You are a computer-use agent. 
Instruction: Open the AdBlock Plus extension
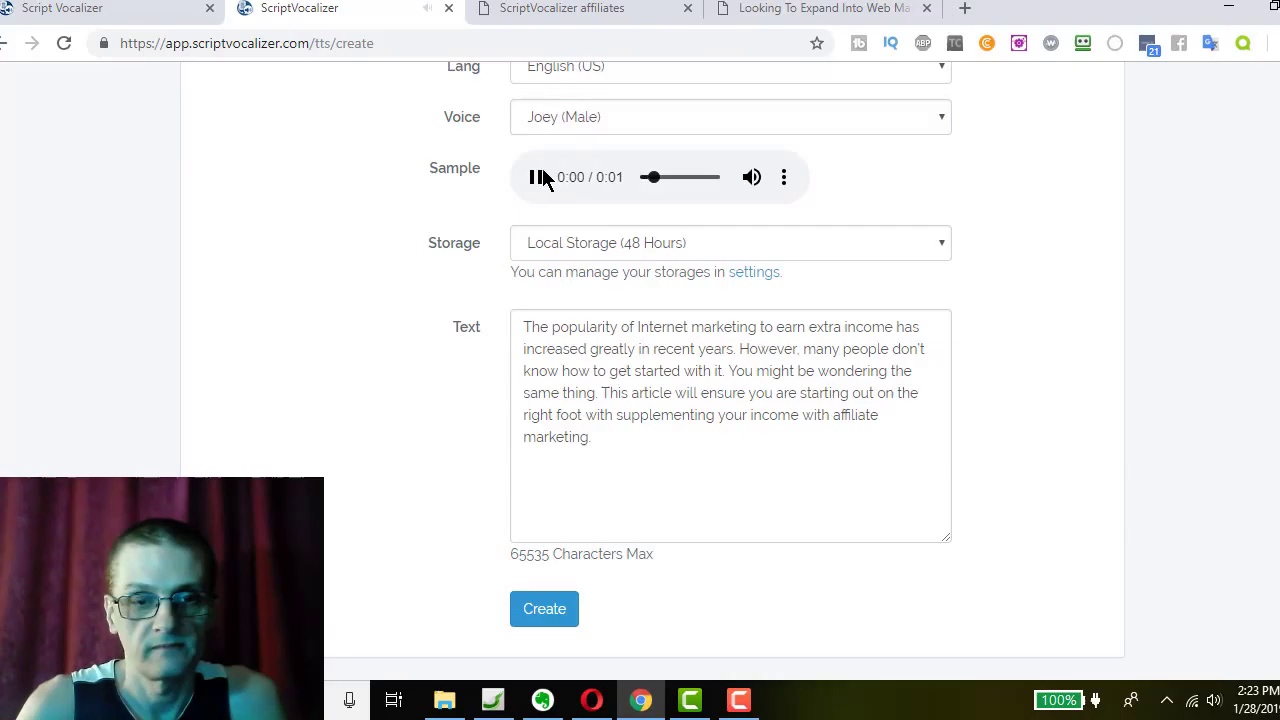click(923, 43)
